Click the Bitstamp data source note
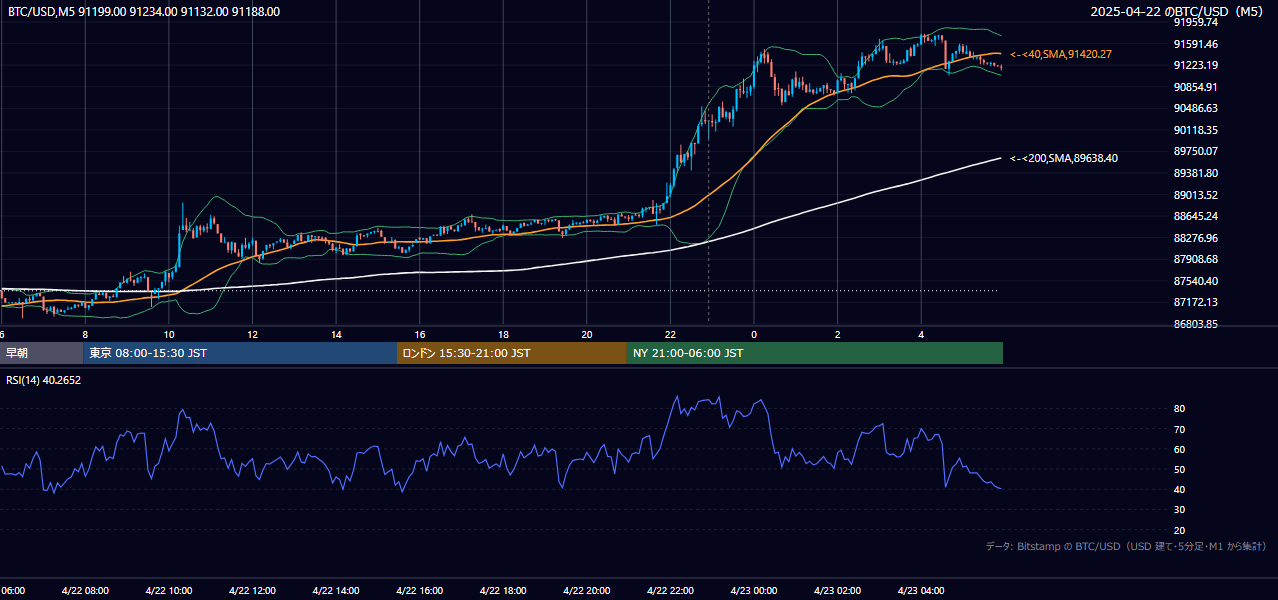 pyautogui.click(x=1126, y=546)
